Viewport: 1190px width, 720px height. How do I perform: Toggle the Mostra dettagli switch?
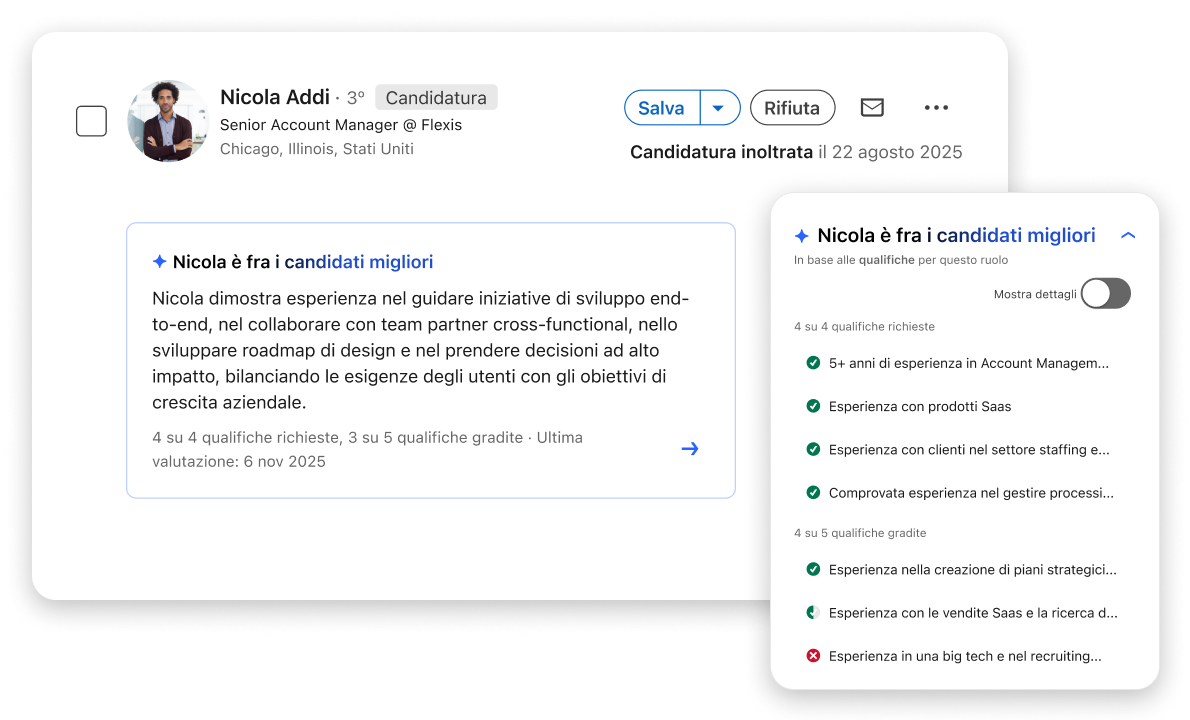[x=1106, y=294]
